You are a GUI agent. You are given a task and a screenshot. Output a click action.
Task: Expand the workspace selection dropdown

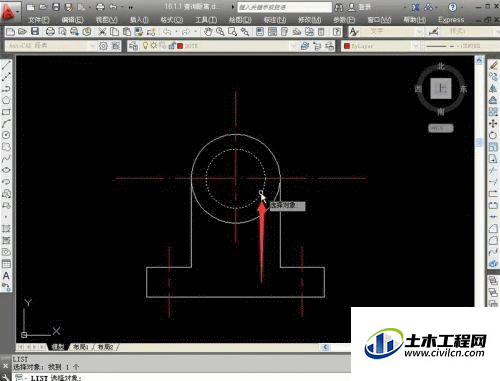(92, 46)
